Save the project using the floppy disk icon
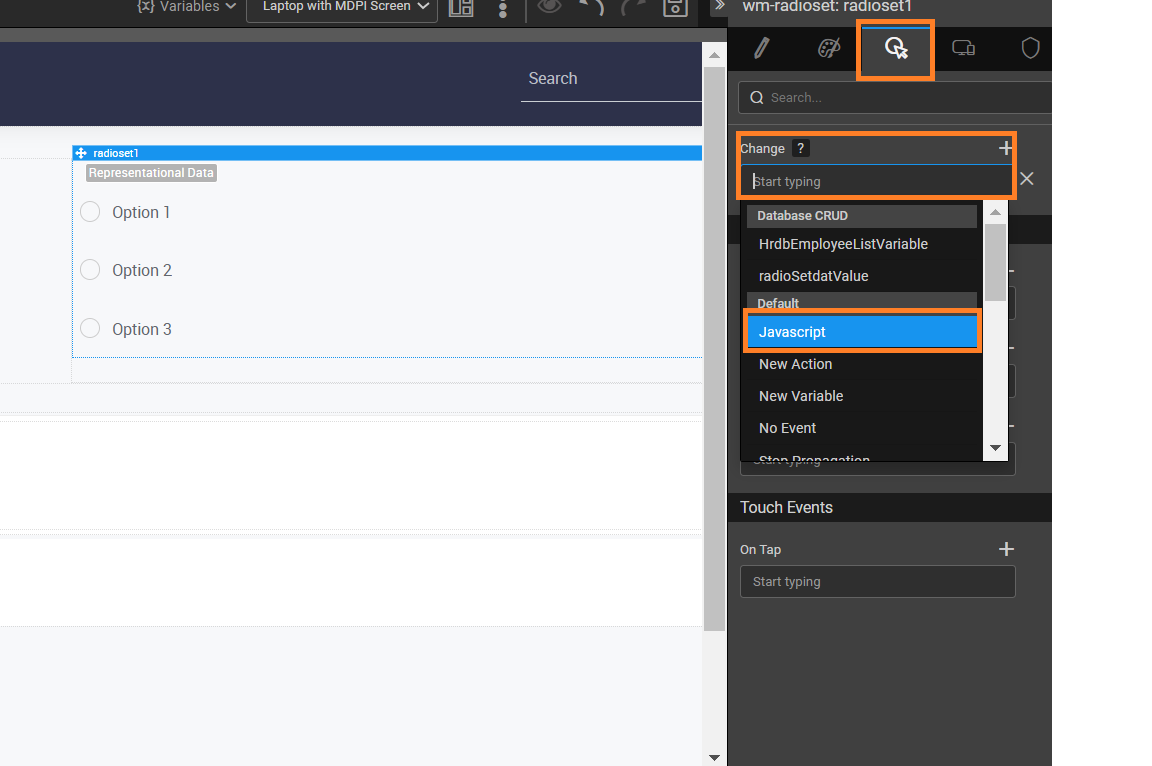The height and width of the screenshot is (766, 1152). point(675,7)
